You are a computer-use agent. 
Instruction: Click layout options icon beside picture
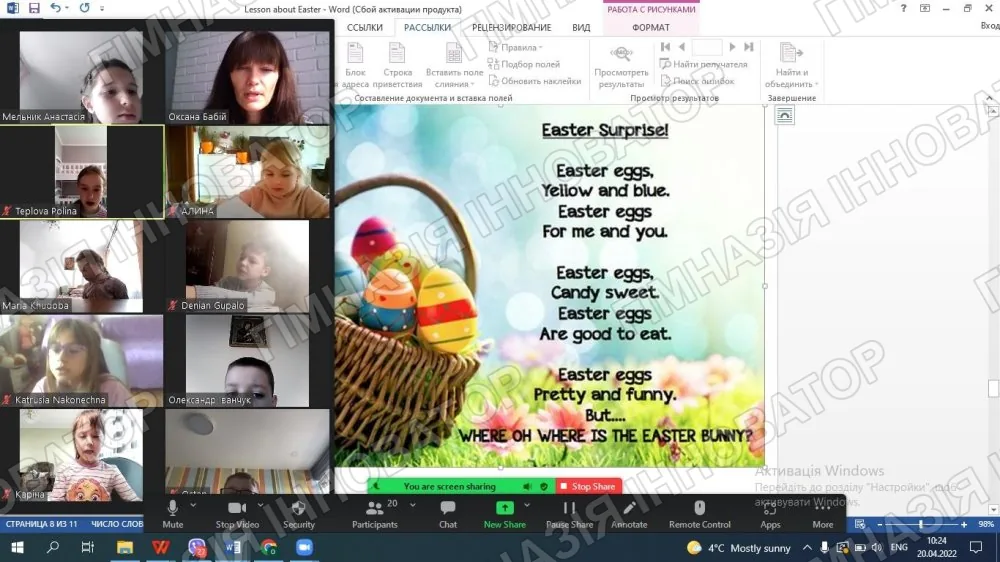pos(784,115)
